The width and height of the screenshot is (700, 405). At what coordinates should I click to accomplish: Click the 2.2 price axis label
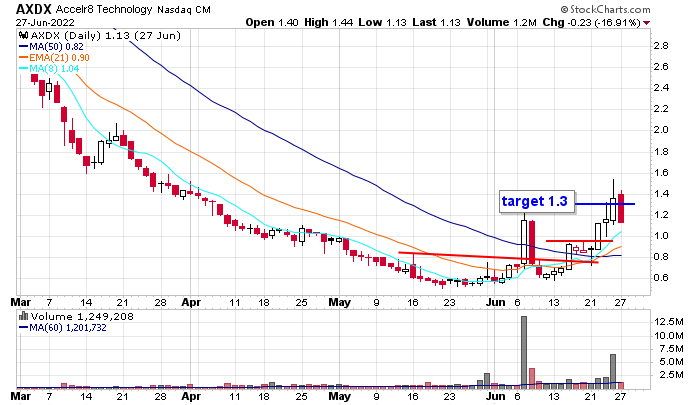tap(661, 109)
